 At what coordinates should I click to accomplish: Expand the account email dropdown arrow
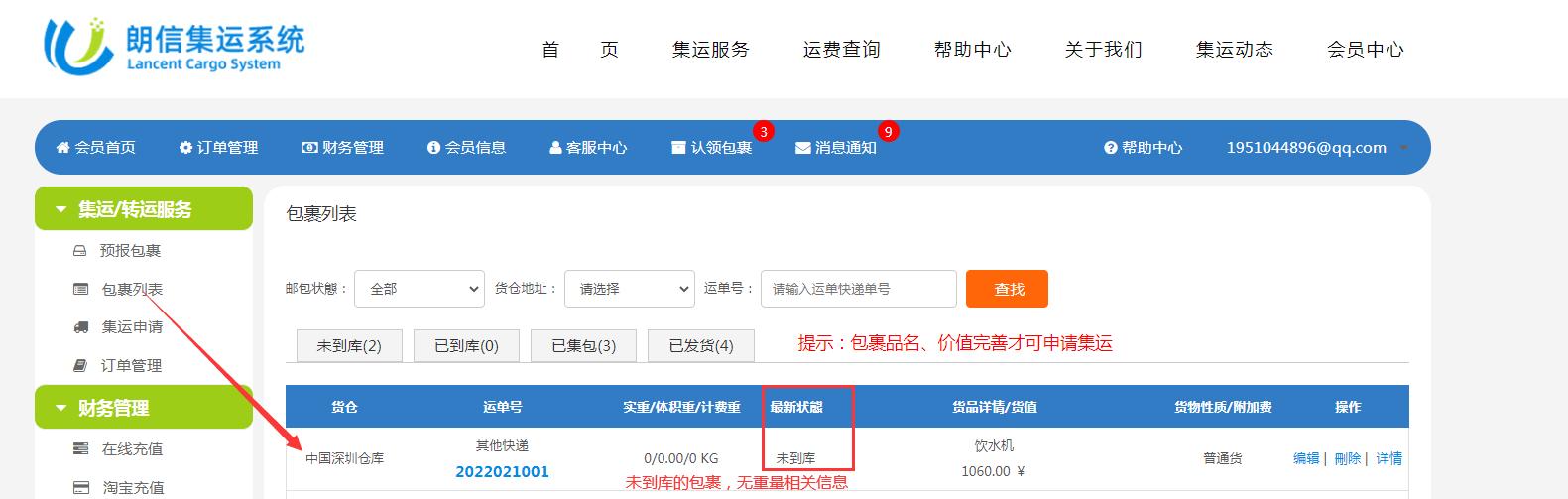coord(1403,148)
